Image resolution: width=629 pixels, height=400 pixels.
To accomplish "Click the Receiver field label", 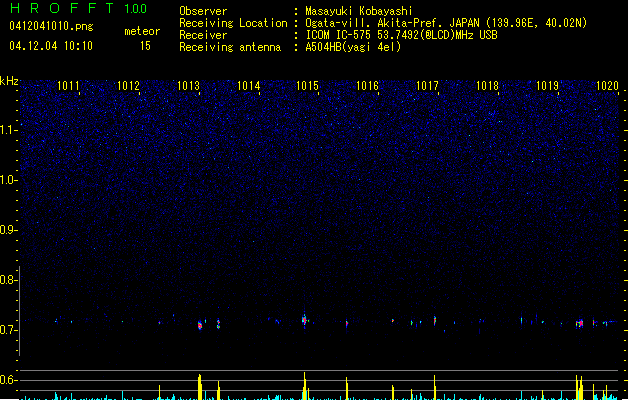I will coord(203,35).
